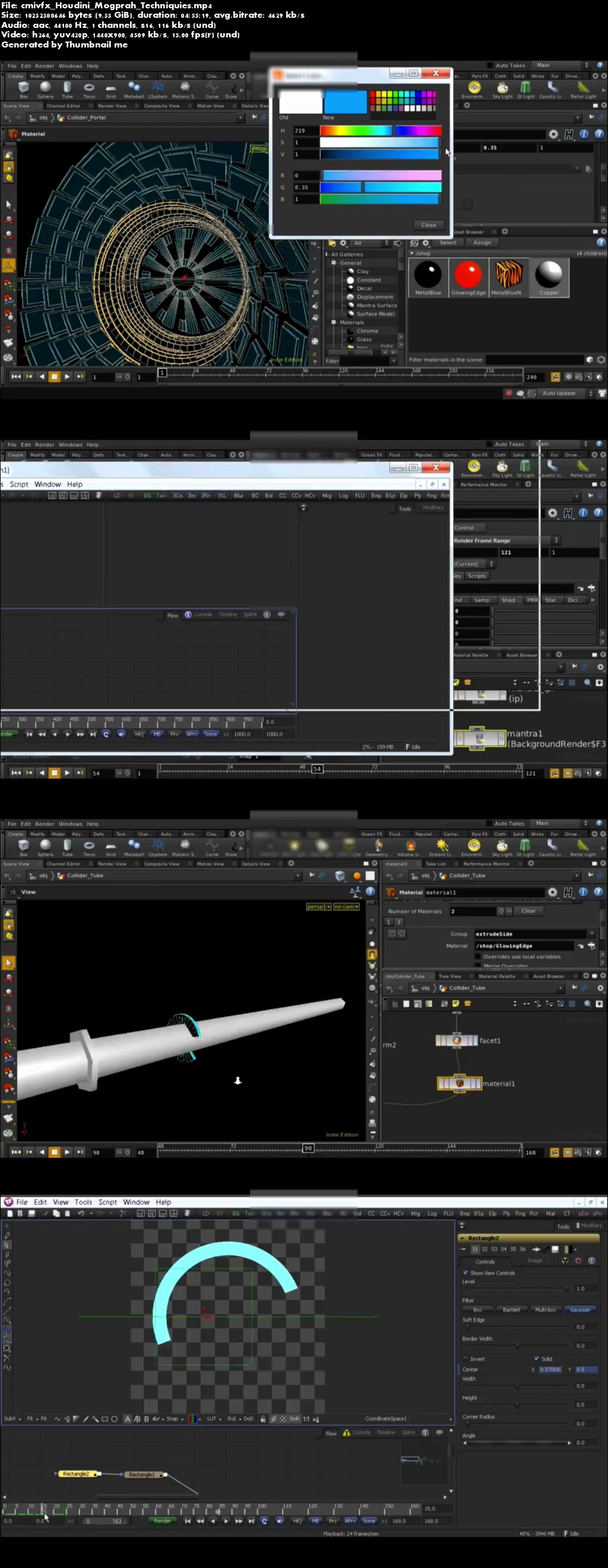The width and height of the screenshot is (608, 1568).
Task: Pick the MetalBlue material thumbnail
Action: point(427,277)
